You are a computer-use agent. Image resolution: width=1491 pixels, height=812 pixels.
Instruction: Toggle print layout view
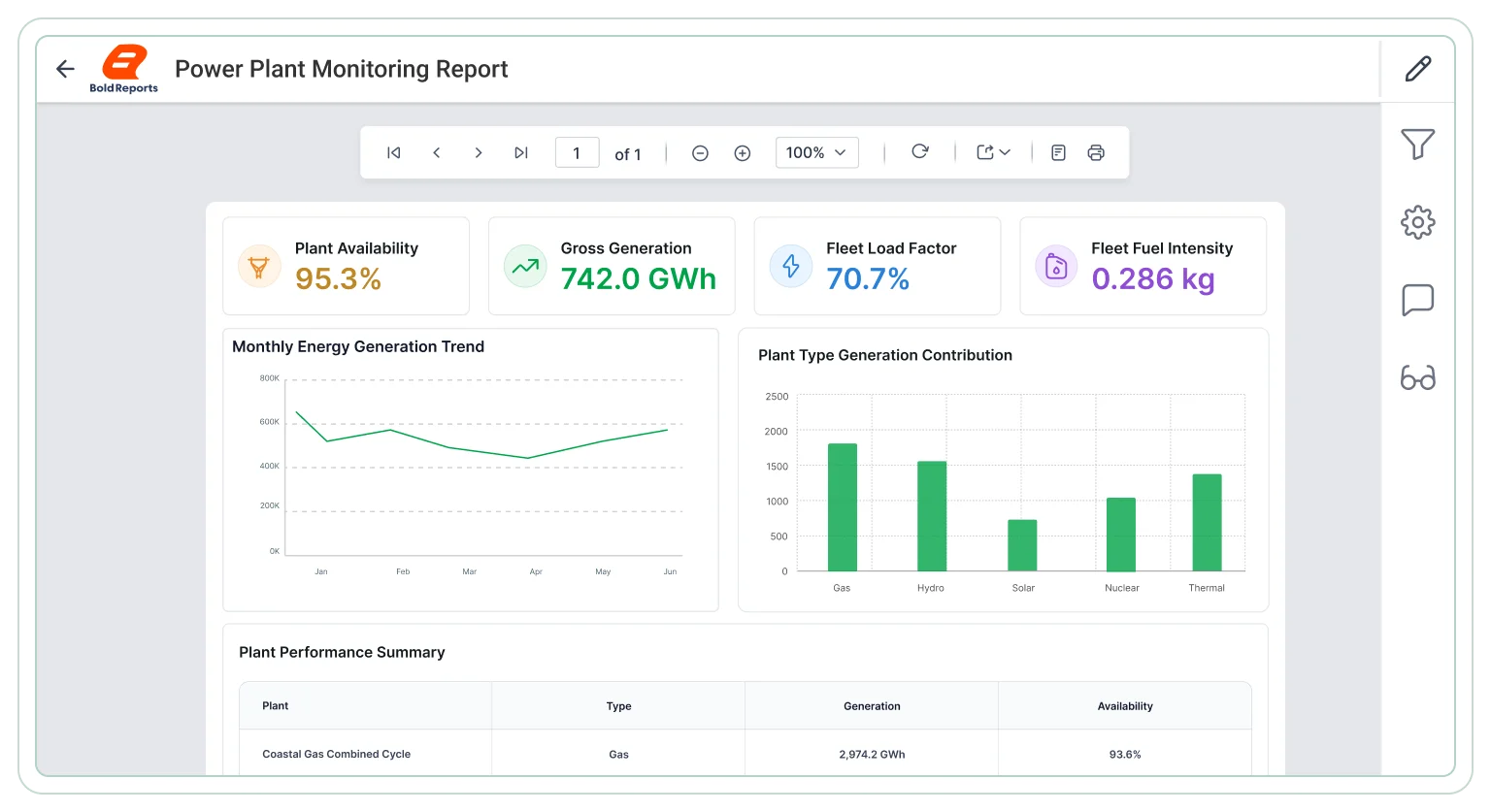tap(1059, 152)
